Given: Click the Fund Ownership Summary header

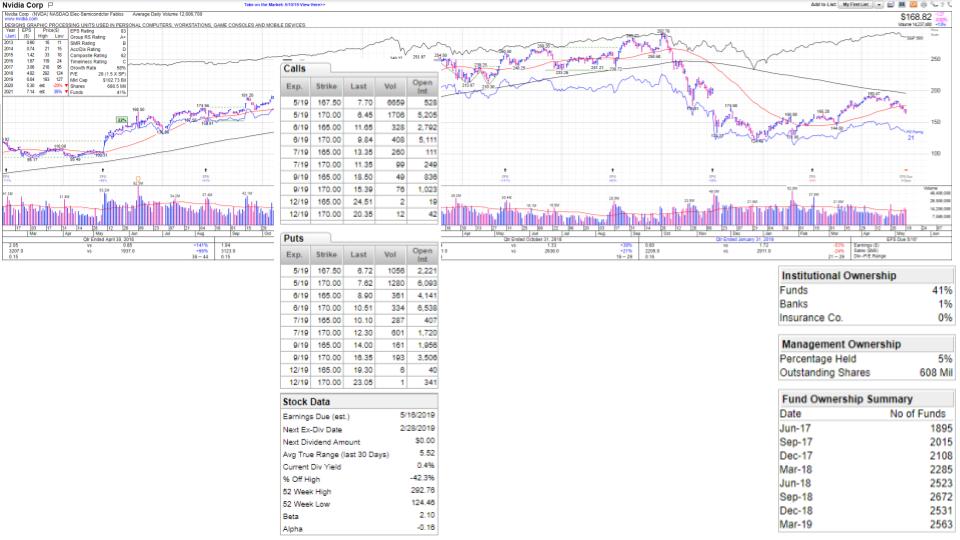Looking at the screenshot, I should [866, 399].
